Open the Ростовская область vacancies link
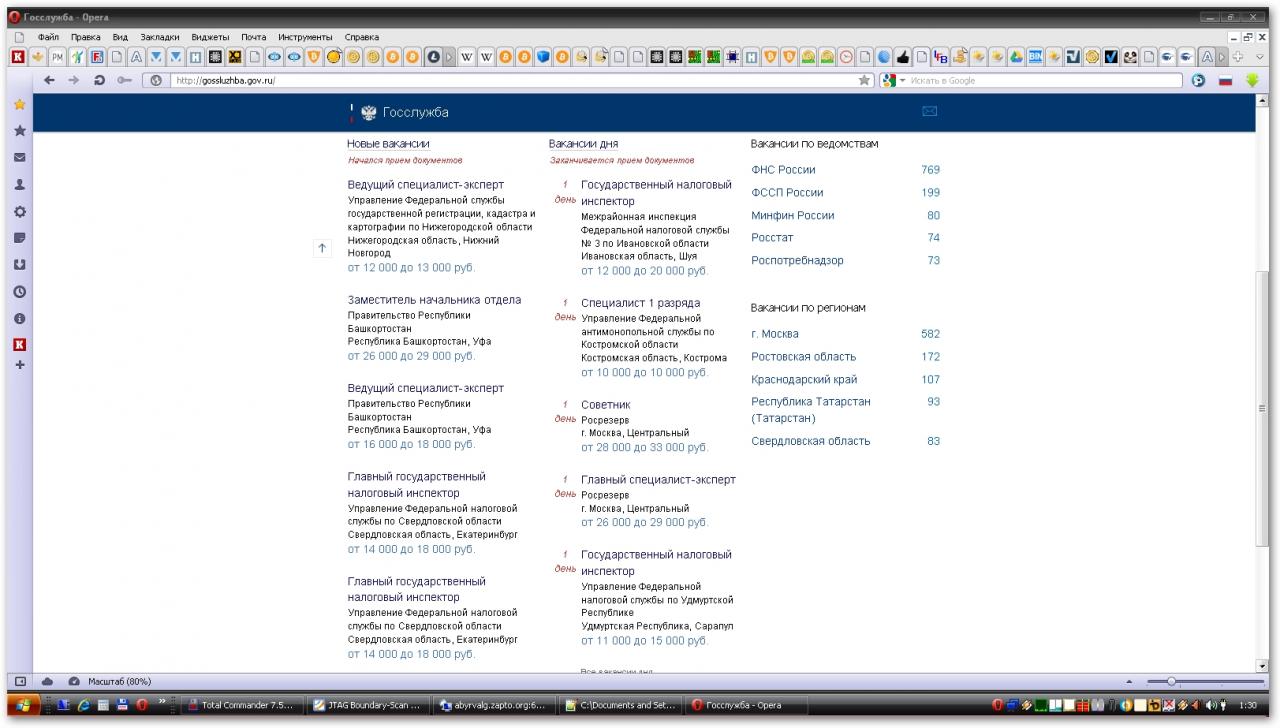 (x=803, y=357)
